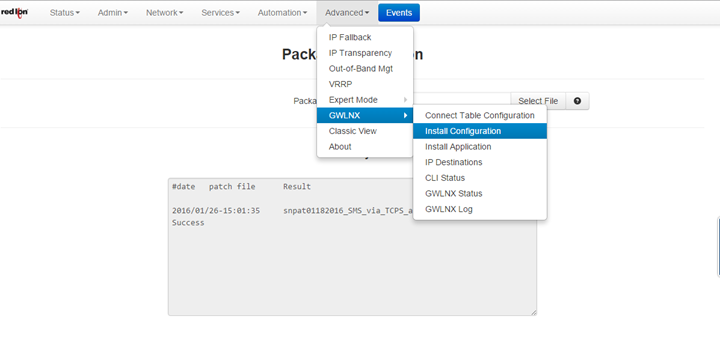The image size is (720, 361).
Task: Click the '#date patch file Result' header line
Action: pos(241,186)
